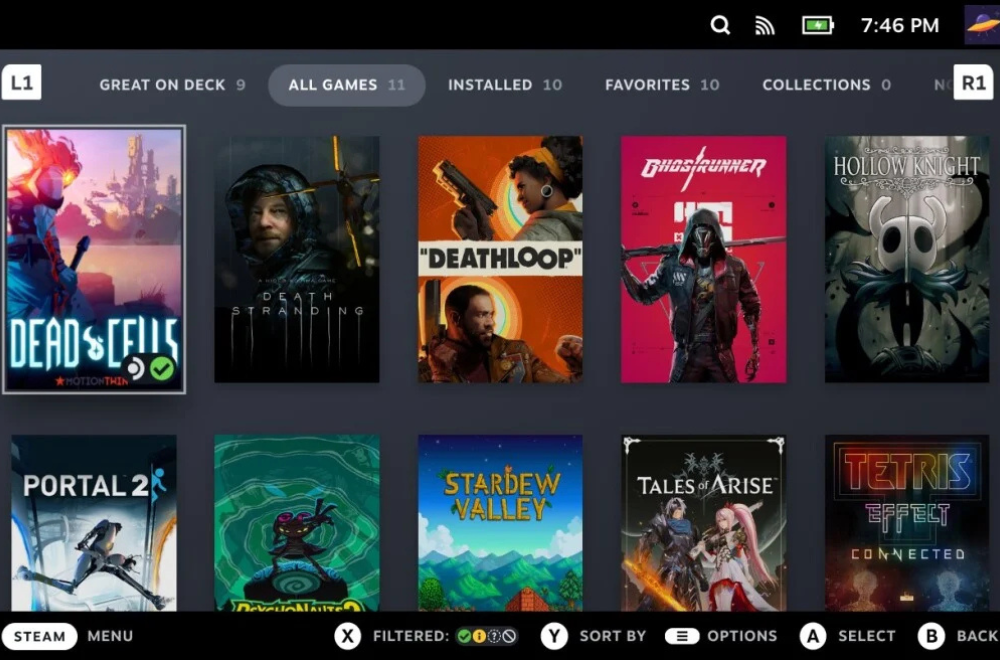The width and height of the screenshot is (1000, 660).
Task: Select the Portal 2 game cover
Action: [94, 524]
